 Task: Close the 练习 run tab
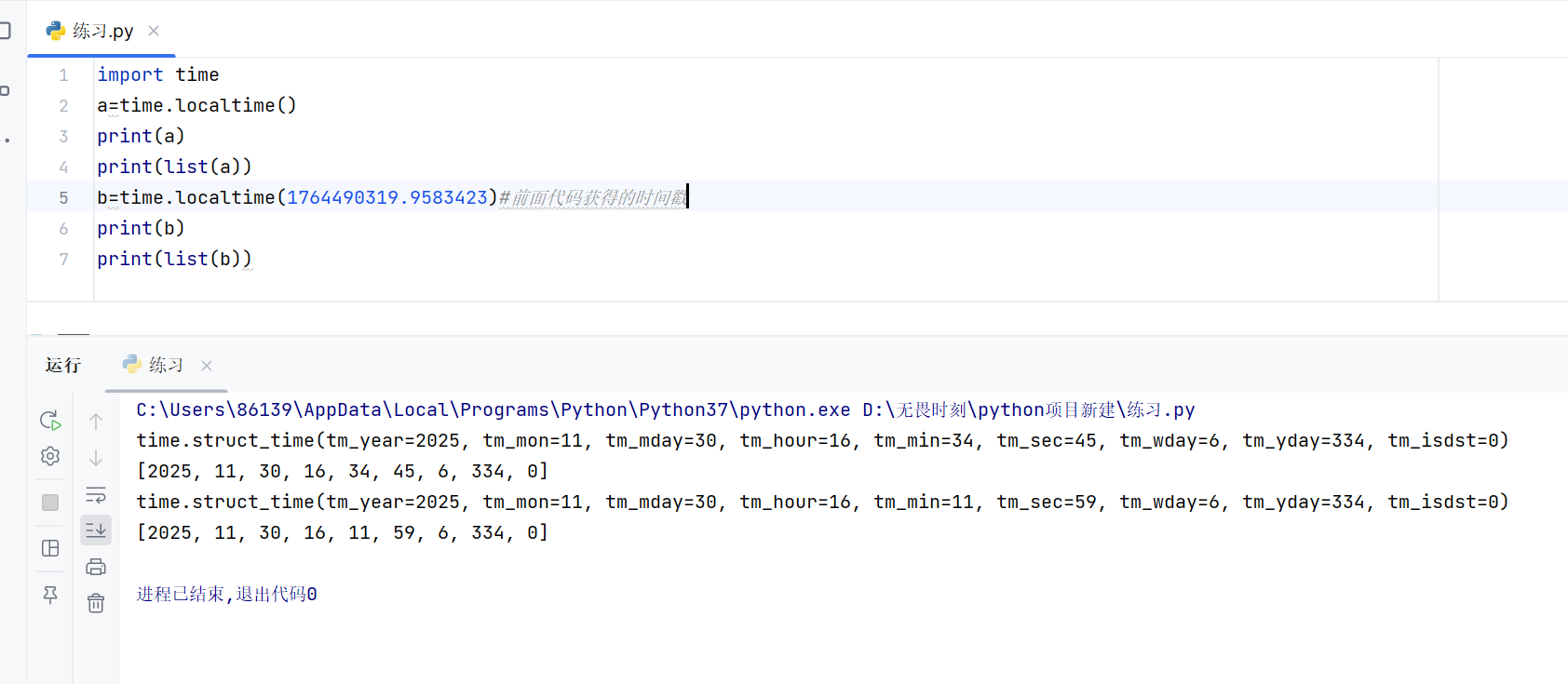point(207,366)
